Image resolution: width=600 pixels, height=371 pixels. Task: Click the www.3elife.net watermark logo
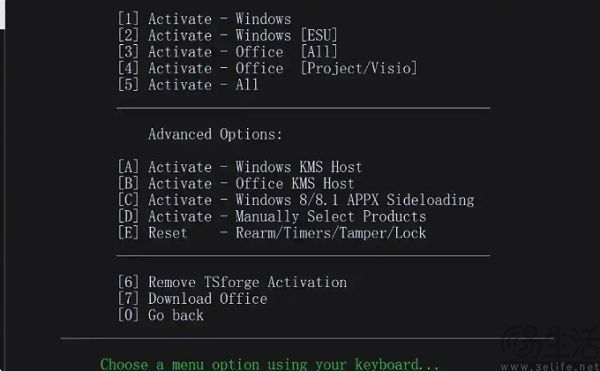[x=550, y=348]
